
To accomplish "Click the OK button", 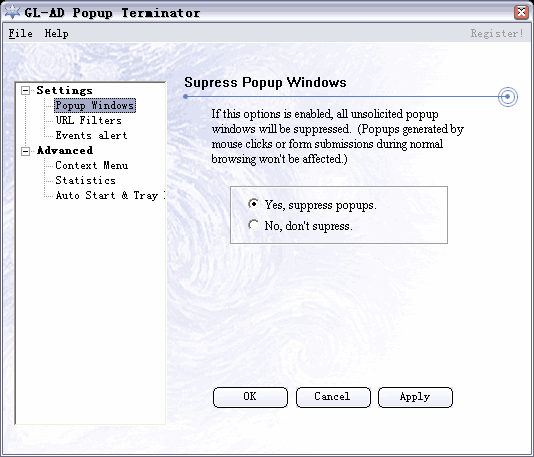I will pyautogui.click(x=250, y=397).
